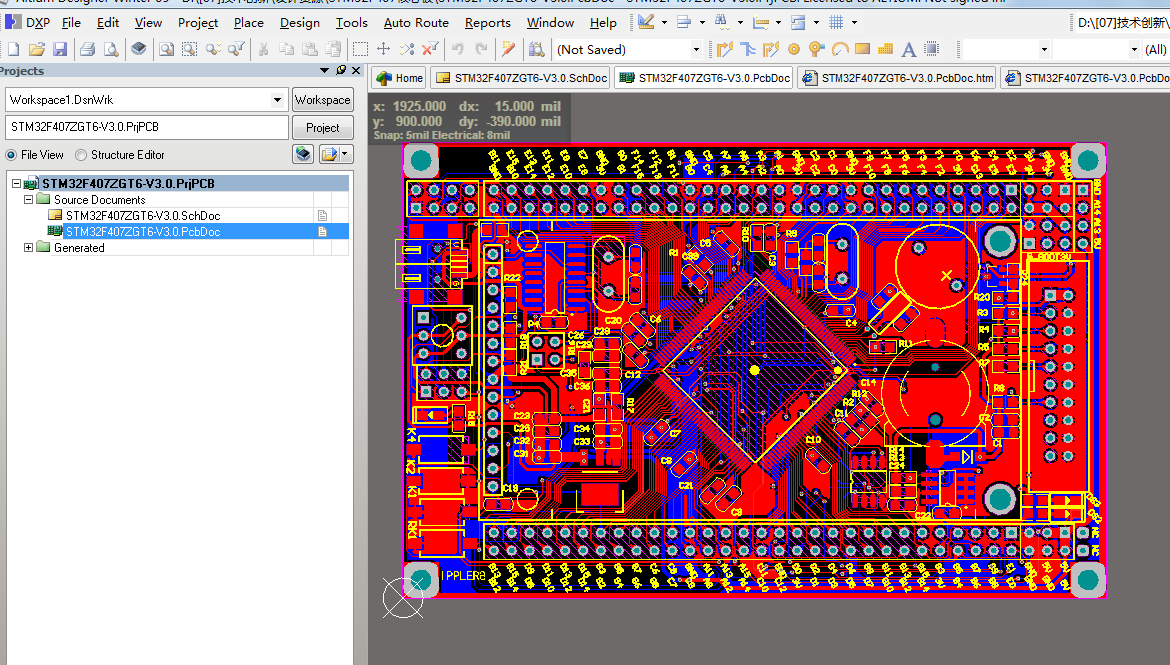This screenshot has width=1170, height=665.
Task: Open the Utility Tools dropdown arrow
Action: point(664,22)
